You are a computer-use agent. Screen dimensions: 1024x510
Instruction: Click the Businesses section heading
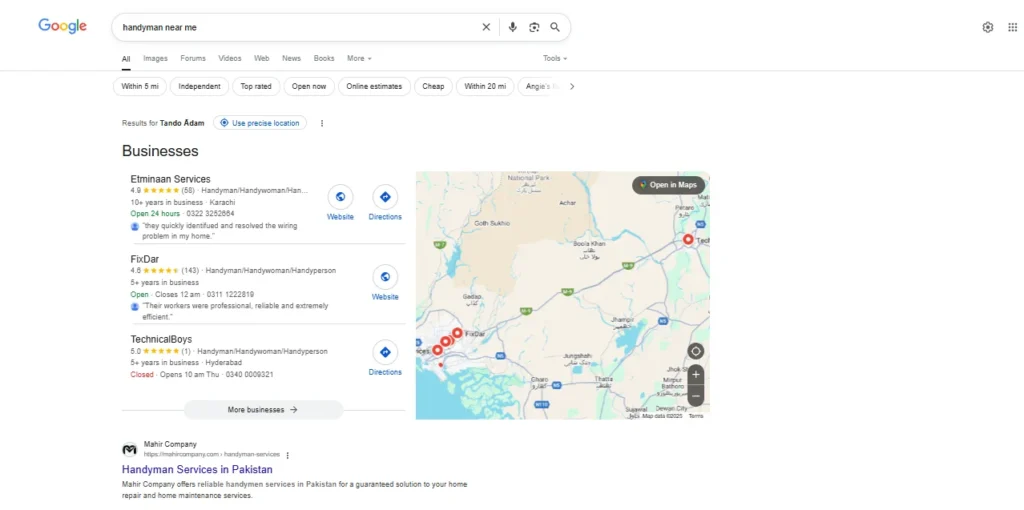click(x=160, y=151)
